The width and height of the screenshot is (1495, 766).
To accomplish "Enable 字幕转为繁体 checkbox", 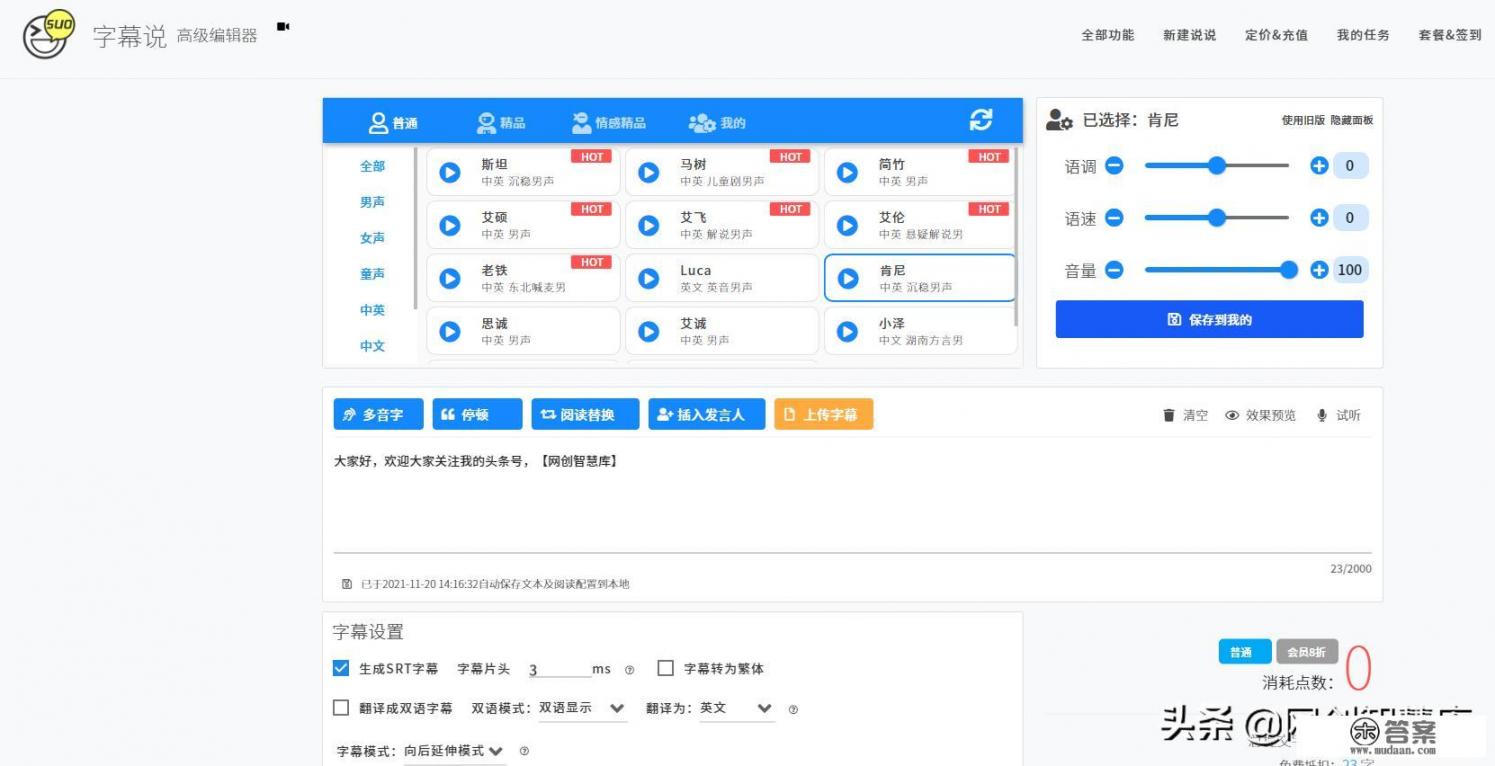I will [666, 668].
